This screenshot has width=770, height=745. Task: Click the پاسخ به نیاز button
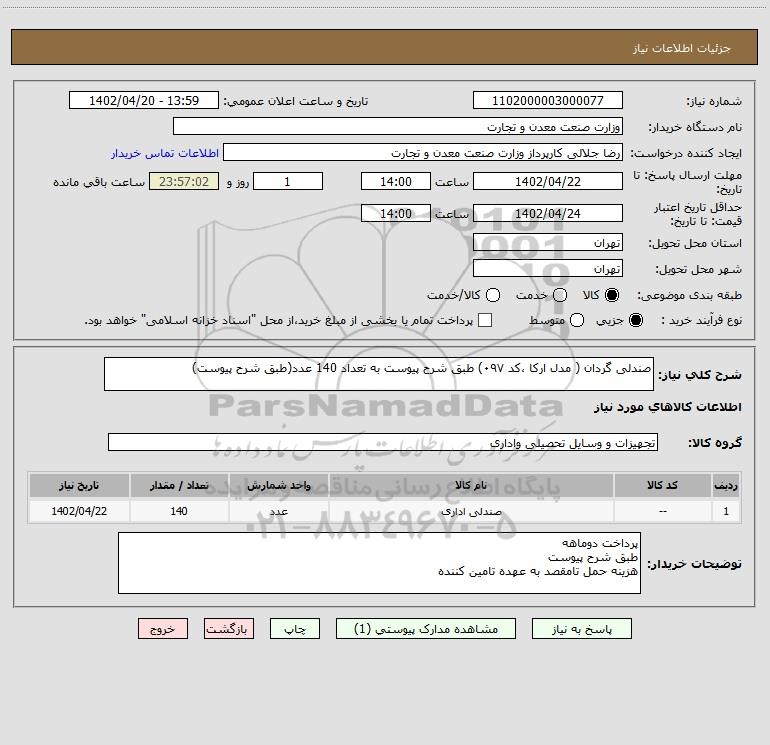[581, 629]
